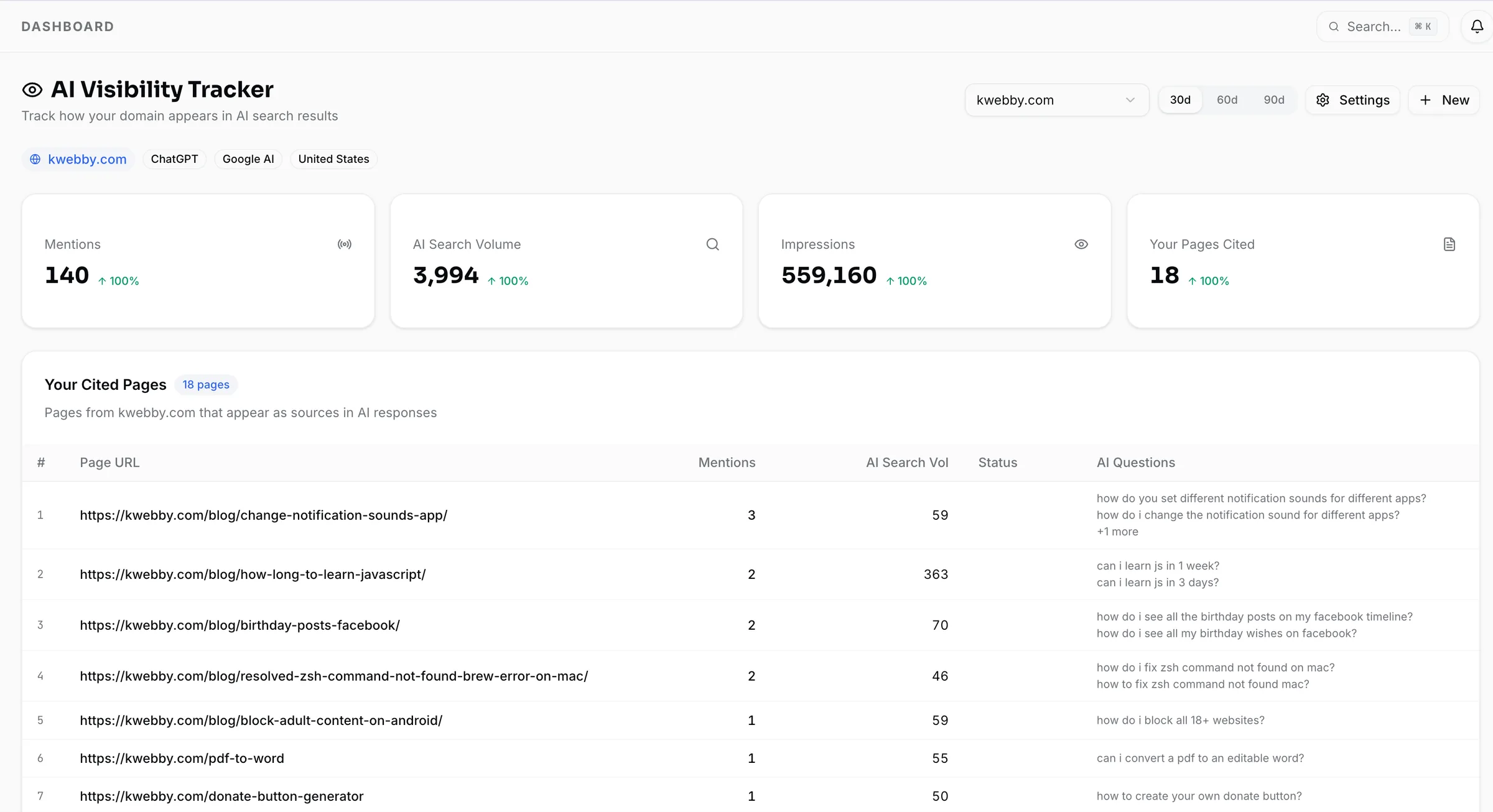Viewport: 1493px width, 812px height.
Task: Open the kwebby.com domain dropdown
Action: [1056, 100]
